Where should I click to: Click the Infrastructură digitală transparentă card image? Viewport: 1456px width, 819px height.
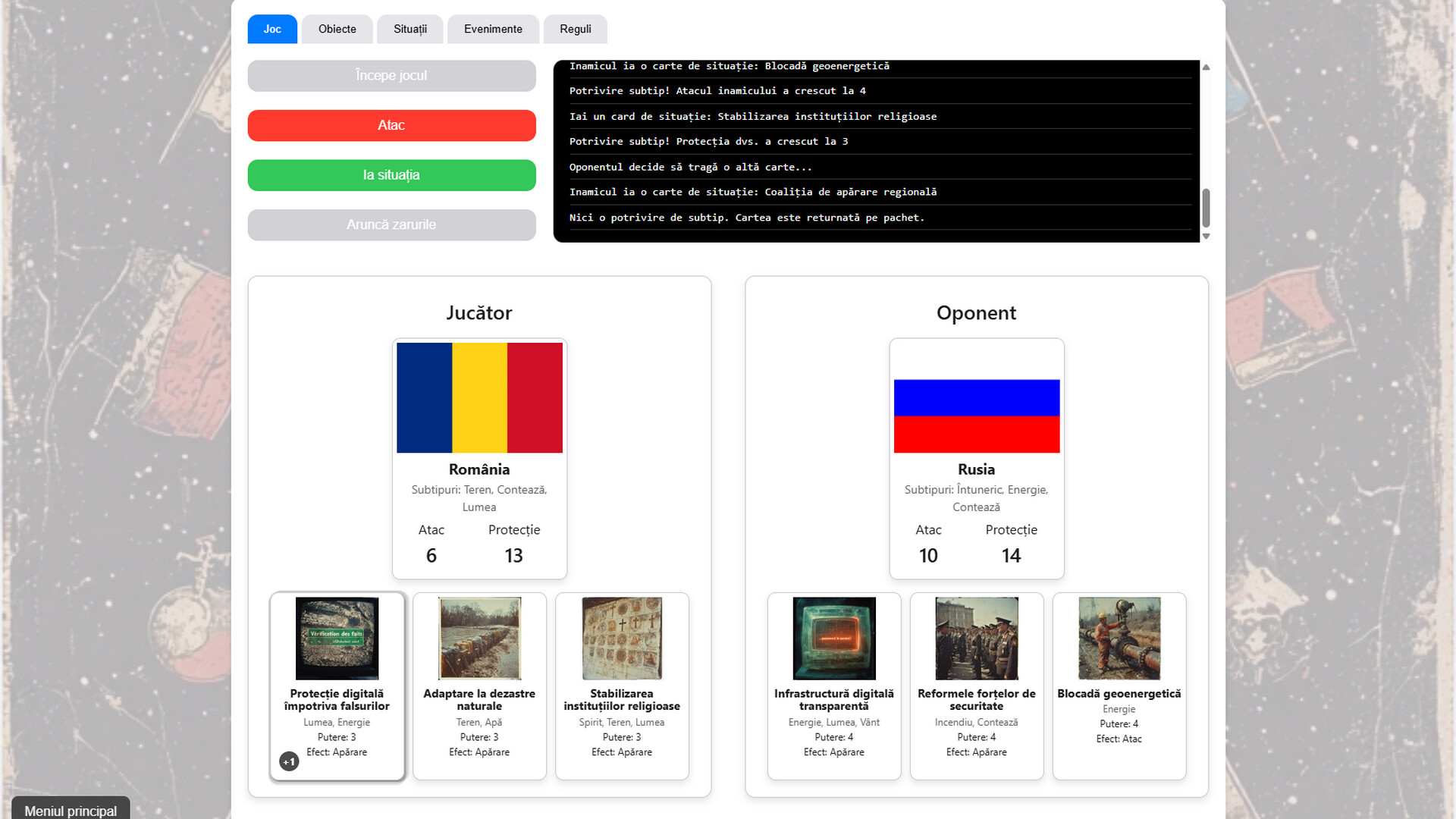pos(834,638)
